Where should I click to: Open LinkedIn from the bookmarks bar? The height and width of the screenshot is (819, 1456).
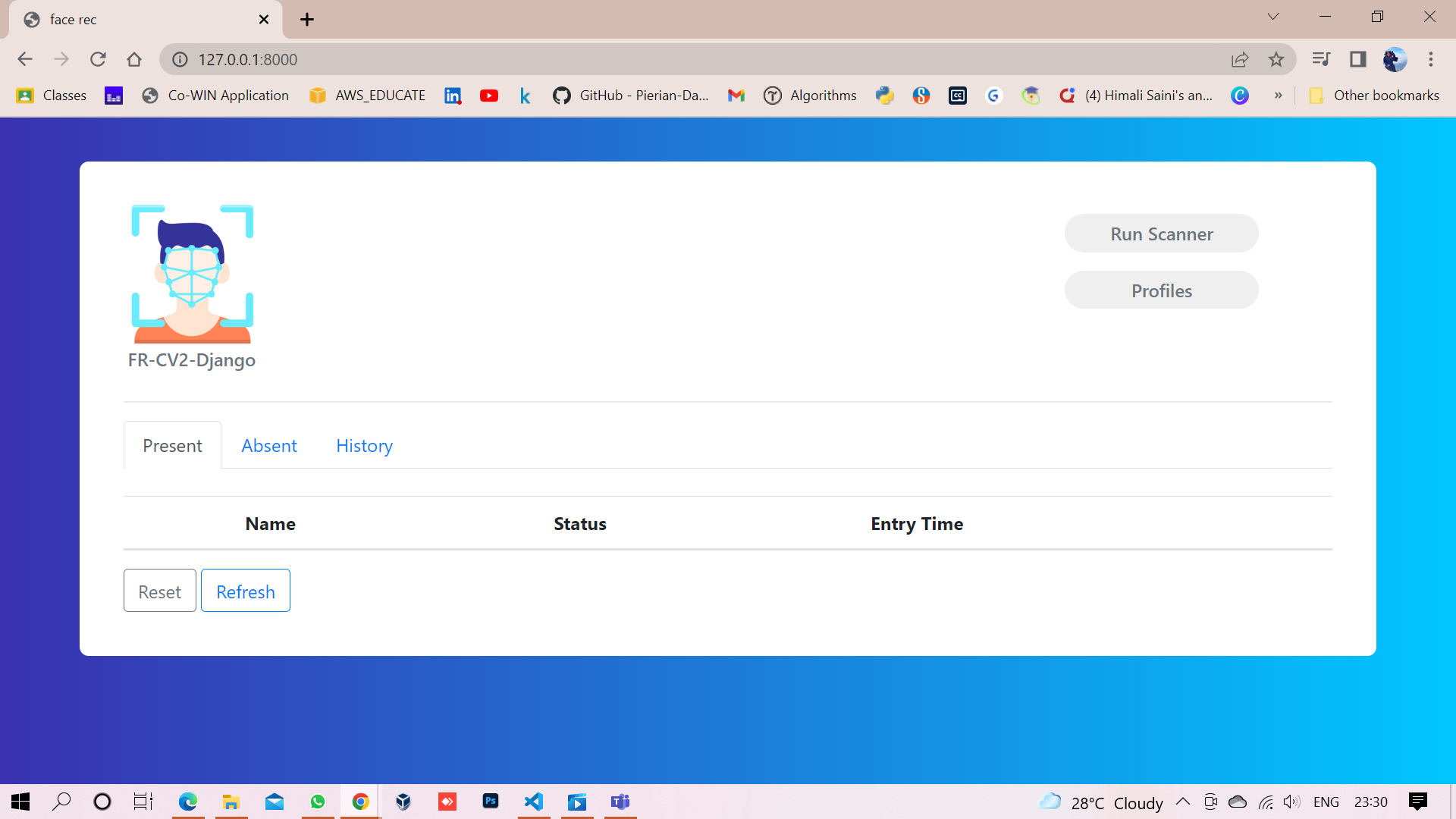pyautogui.click(x=453, y=96)
